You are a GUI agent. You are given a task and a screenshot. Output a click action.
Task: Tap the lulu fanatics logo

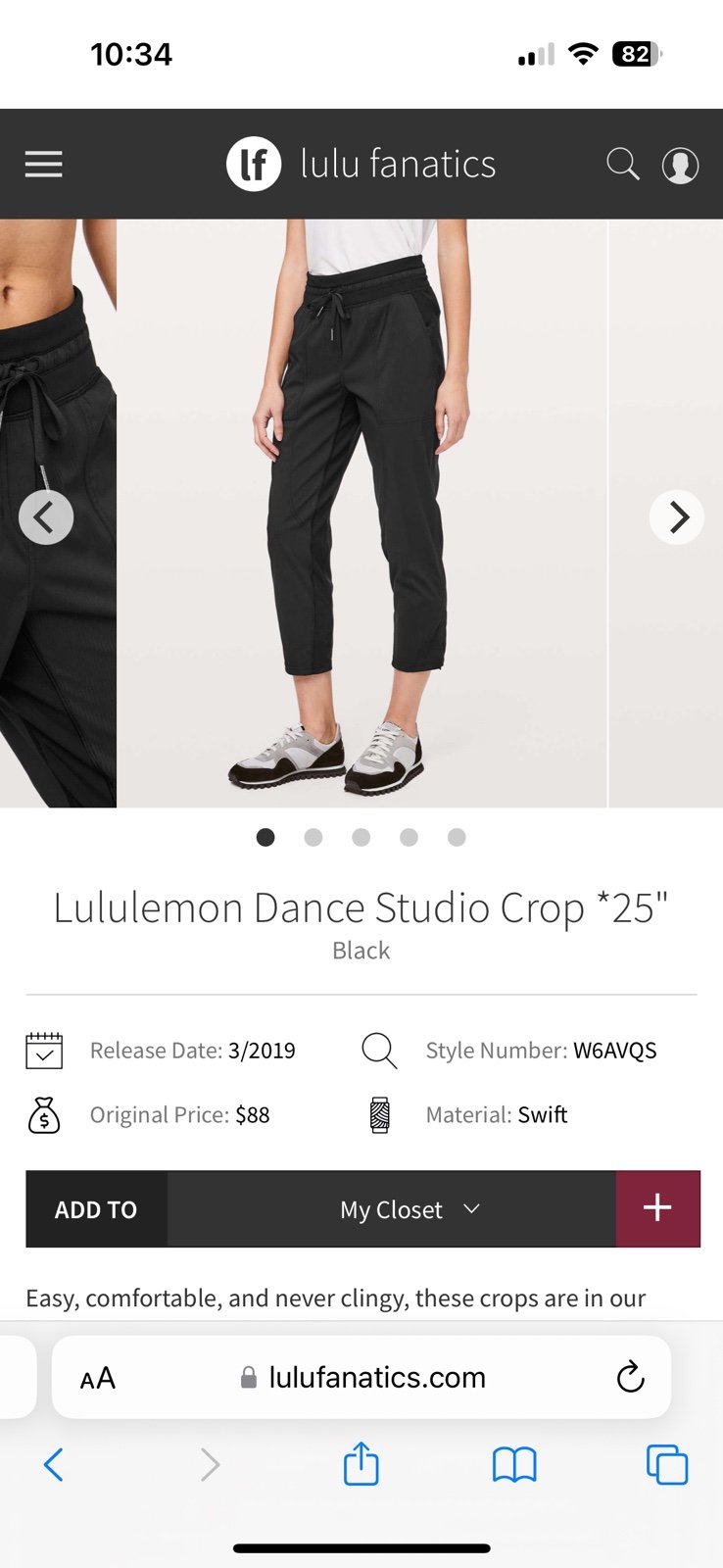pyautogui.click(x=361, y=164)
